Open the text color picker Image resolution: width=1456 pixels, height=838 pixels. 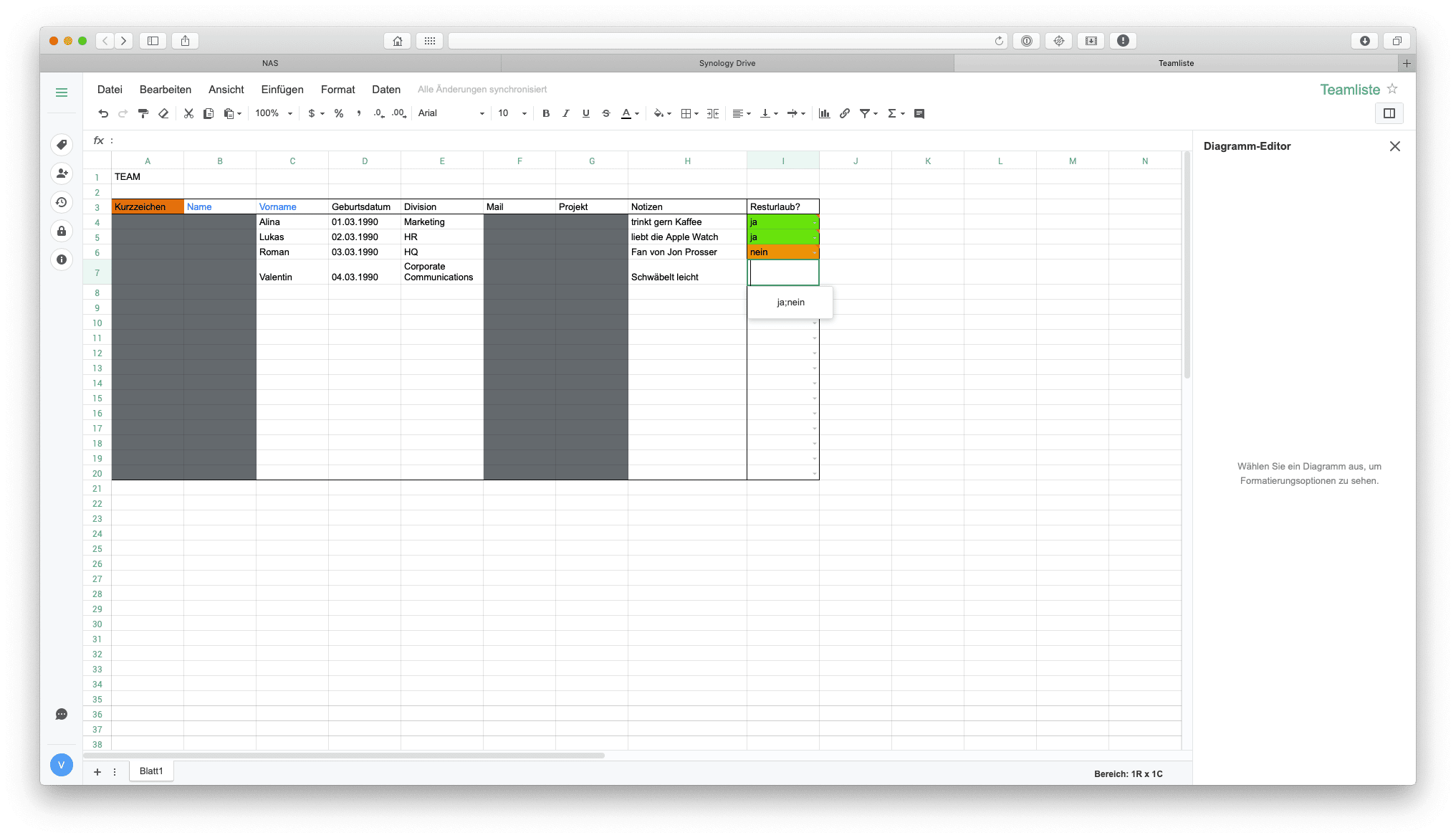coord(630,113)
